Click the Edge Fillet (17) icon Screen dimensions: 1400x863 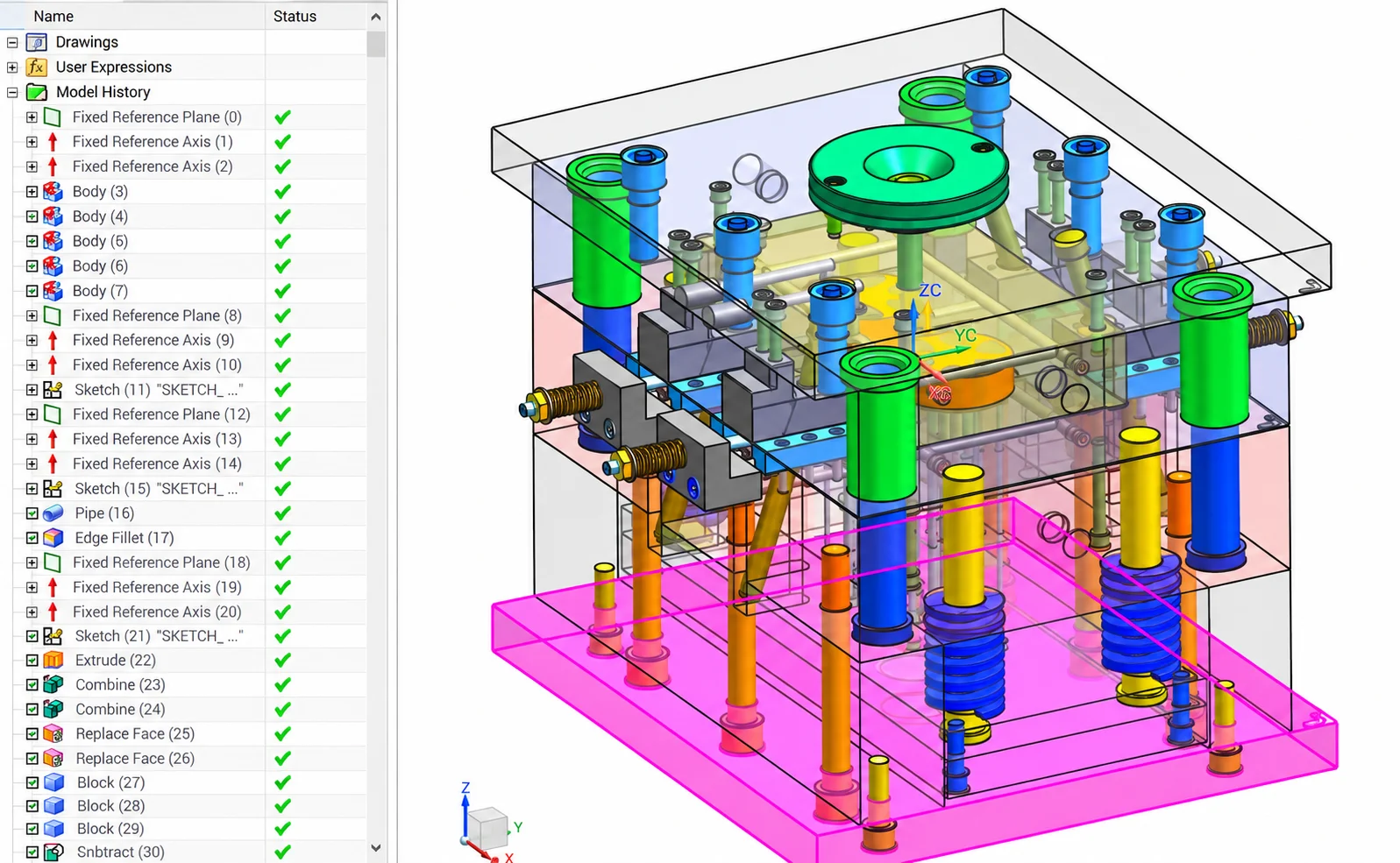(53, 537)
